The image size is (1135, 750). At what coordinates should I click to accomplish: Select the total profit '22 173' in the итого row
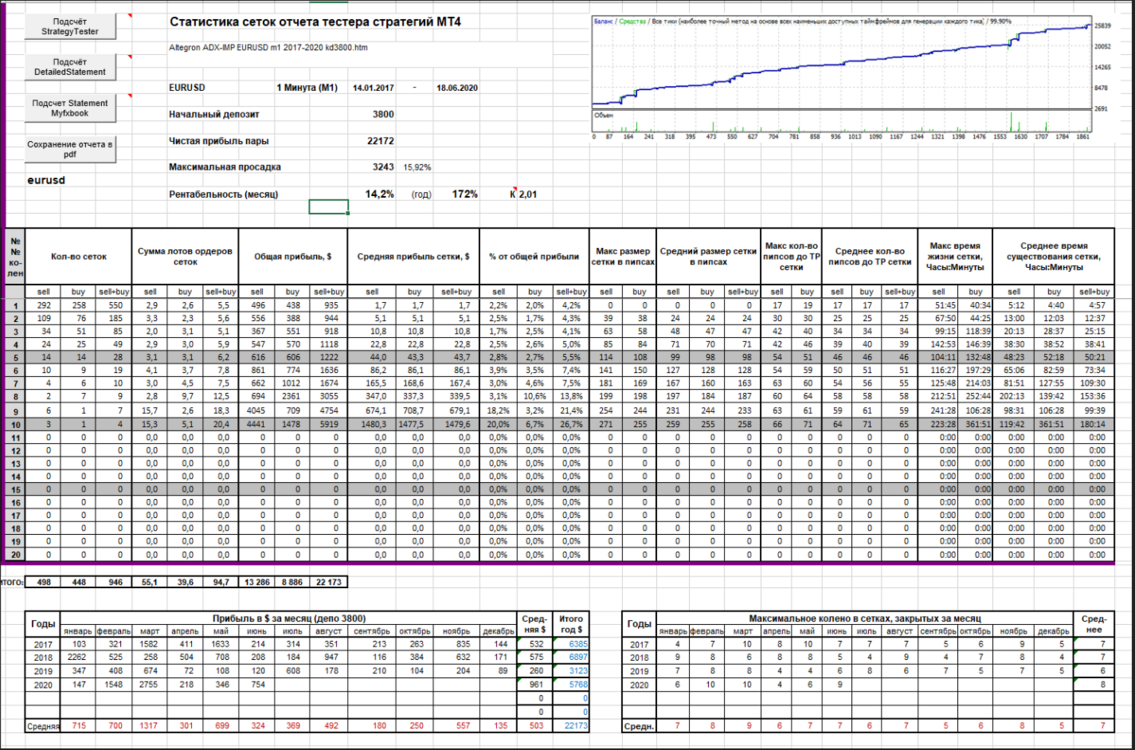[329, 582]
